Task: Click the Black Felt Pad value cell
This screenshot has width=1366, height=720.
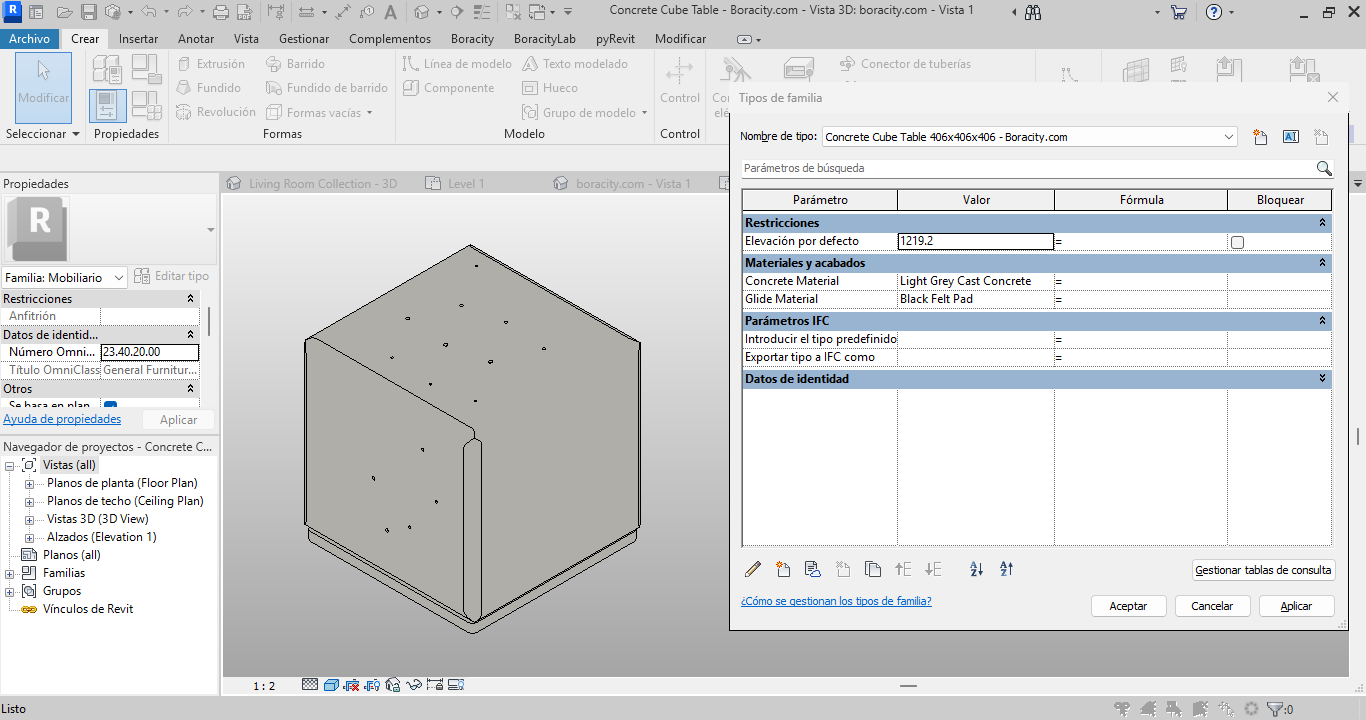Action: click(976, 299)
